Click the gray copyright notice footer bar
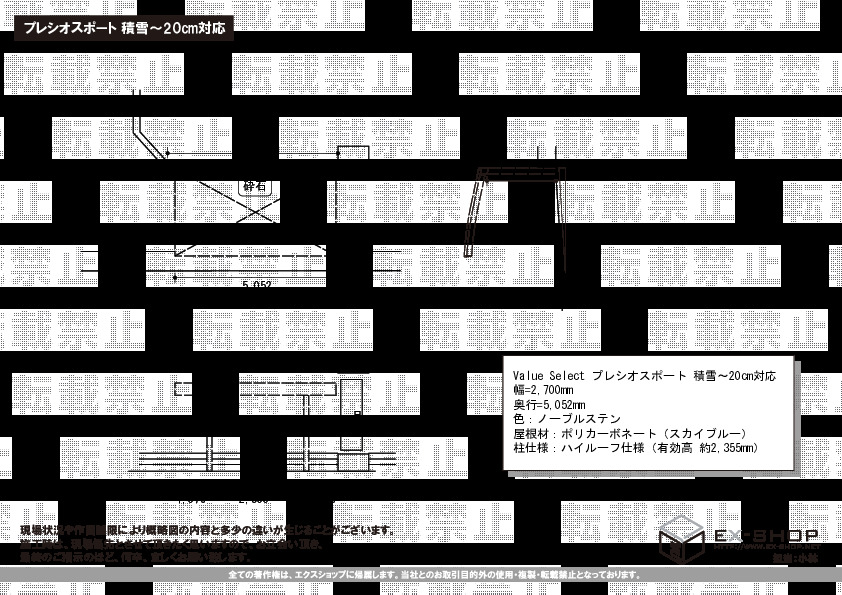 click(x=421, y=575)
